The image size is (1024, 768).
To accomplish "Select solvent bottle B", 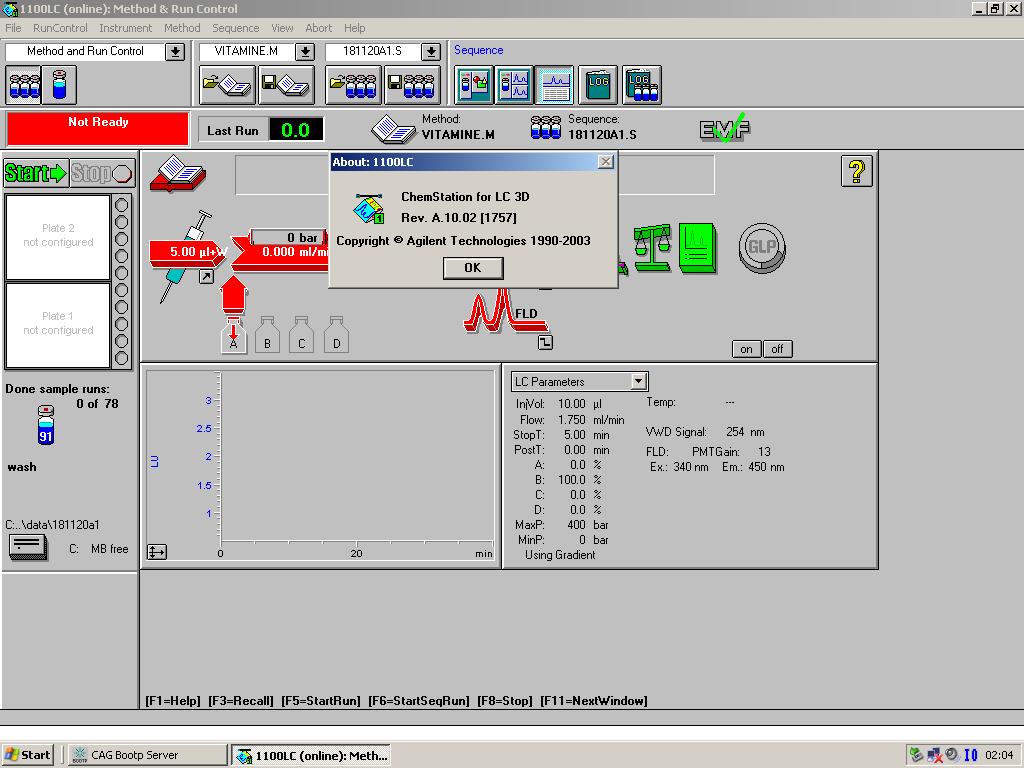I will tap(267, 335).
